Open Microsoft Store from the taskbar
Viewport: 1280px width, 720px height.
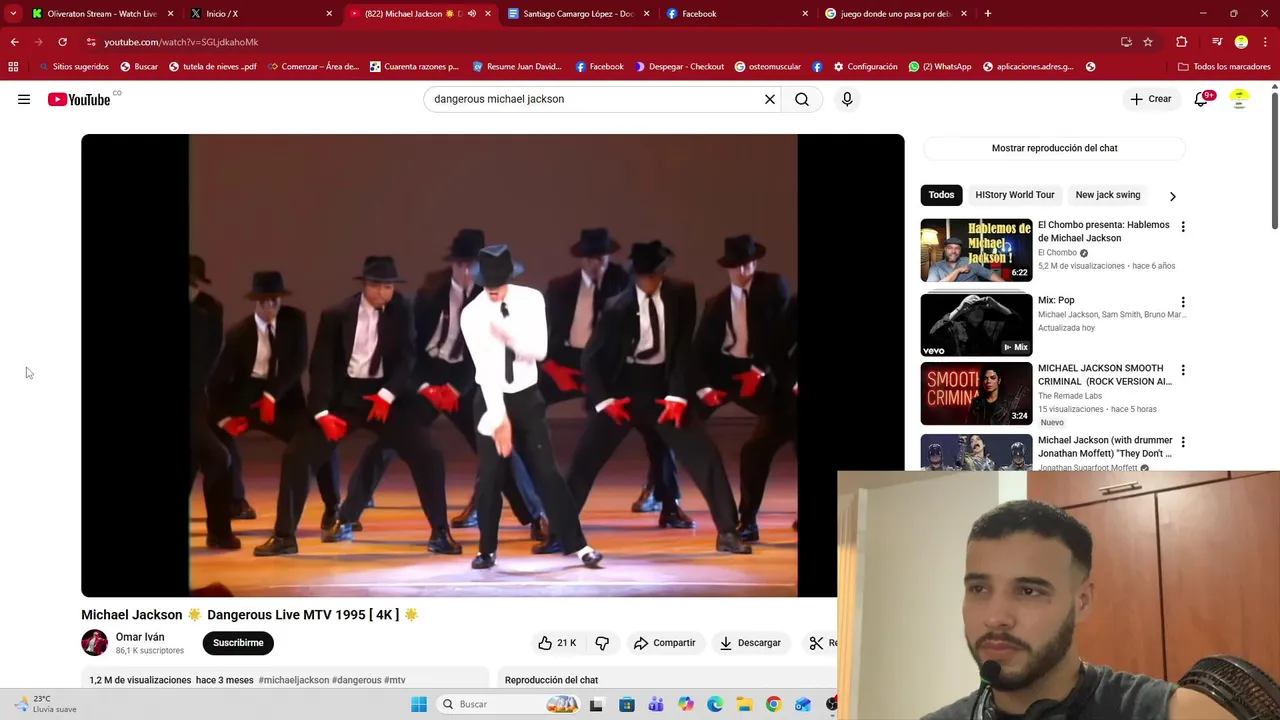point(627,704)
